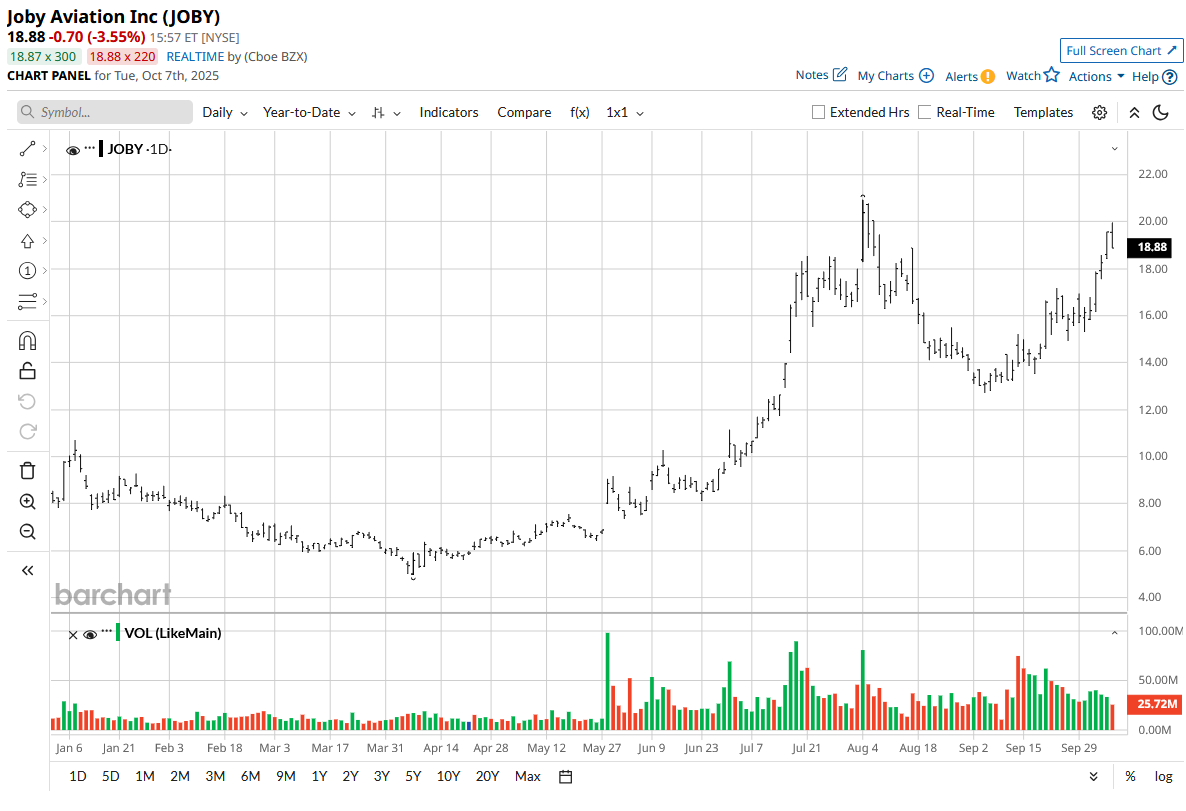Click the green VOL color marker
This screenshot has height=811, width=1186.
pos(118,632)
